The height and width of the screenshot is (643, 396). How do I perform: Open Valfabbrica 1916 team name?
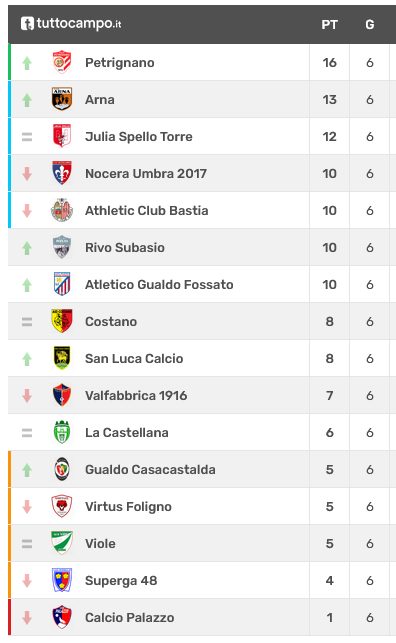[x=136, y=395]
